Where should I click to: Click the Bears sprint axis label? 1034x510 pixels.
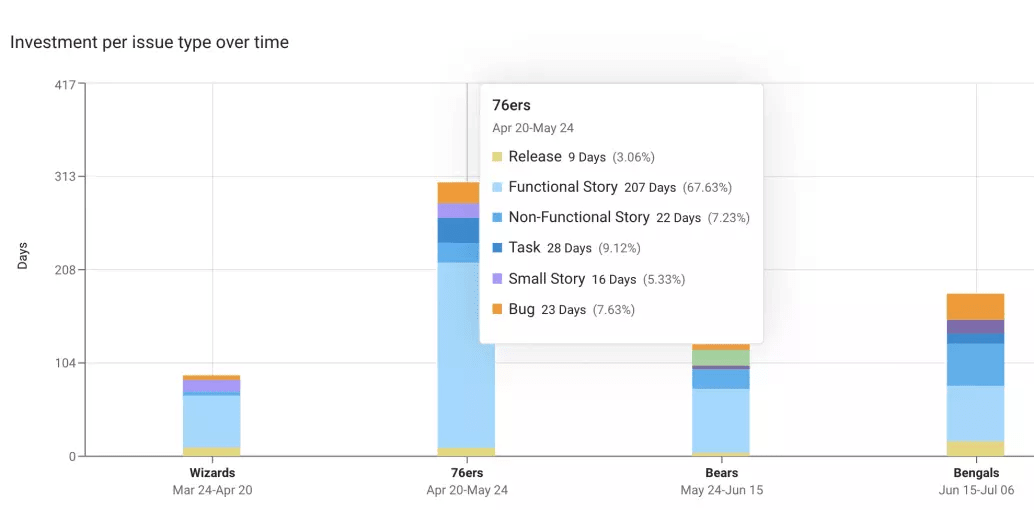pyautogui.click(x=721, y=473)
